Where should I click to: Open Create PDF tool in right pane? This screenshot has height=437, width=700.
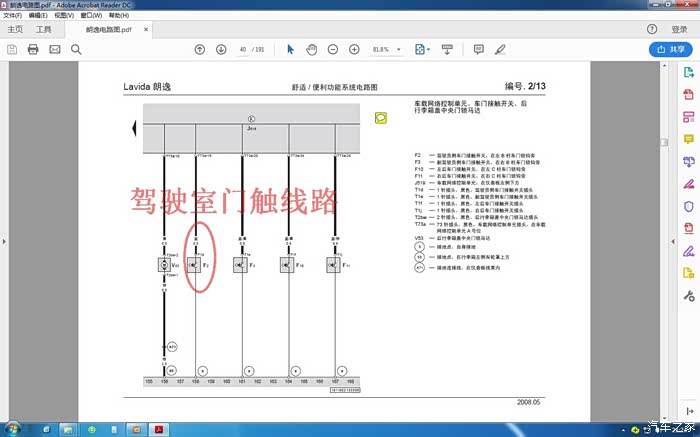[x=688, y=94]
